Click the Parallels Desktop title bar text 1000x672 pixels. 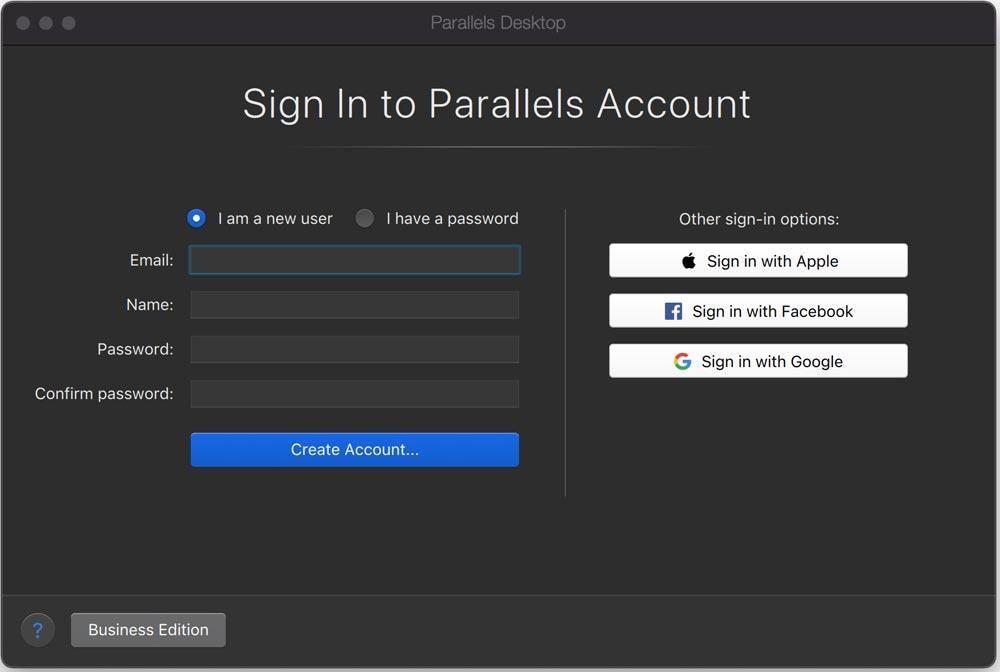pyautogui.click(x=497, y=21)
